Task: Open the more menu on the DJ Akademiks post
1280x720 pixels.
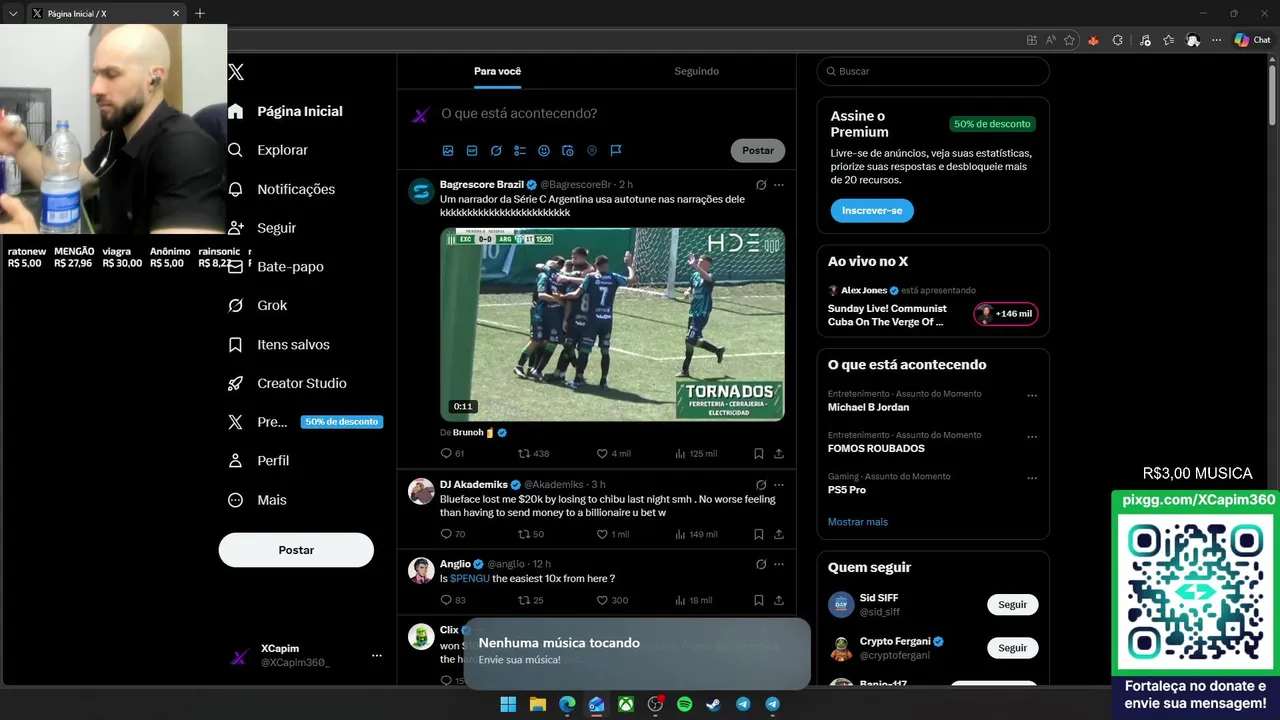Action: [x=779, y=485]
